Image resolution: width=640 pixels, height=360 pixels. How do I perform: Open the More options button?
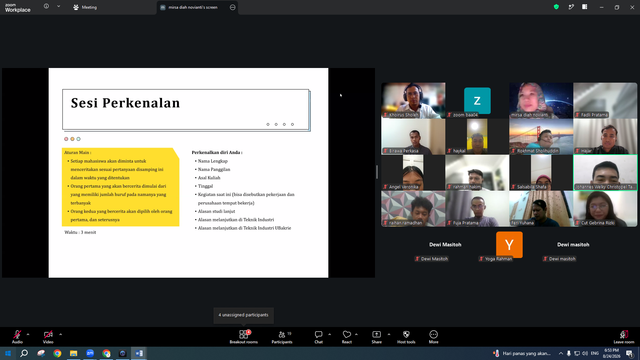tap(433, 337)
